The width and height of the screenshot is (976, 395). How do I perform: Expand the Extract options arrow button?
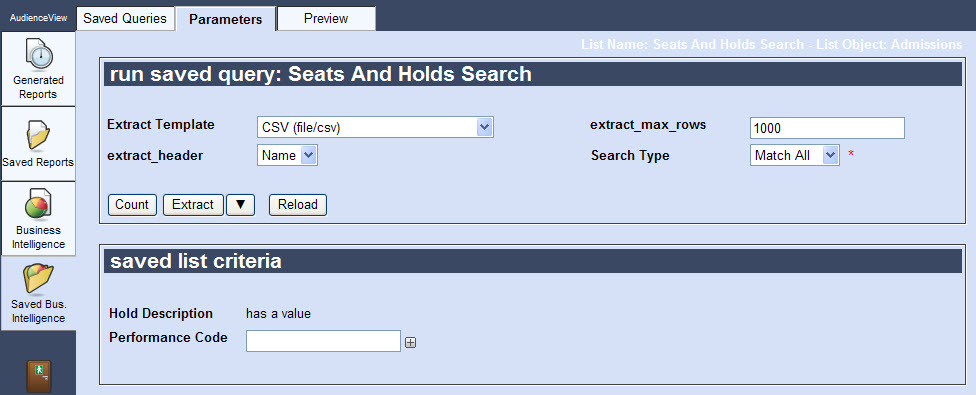(x=241, y=205)
